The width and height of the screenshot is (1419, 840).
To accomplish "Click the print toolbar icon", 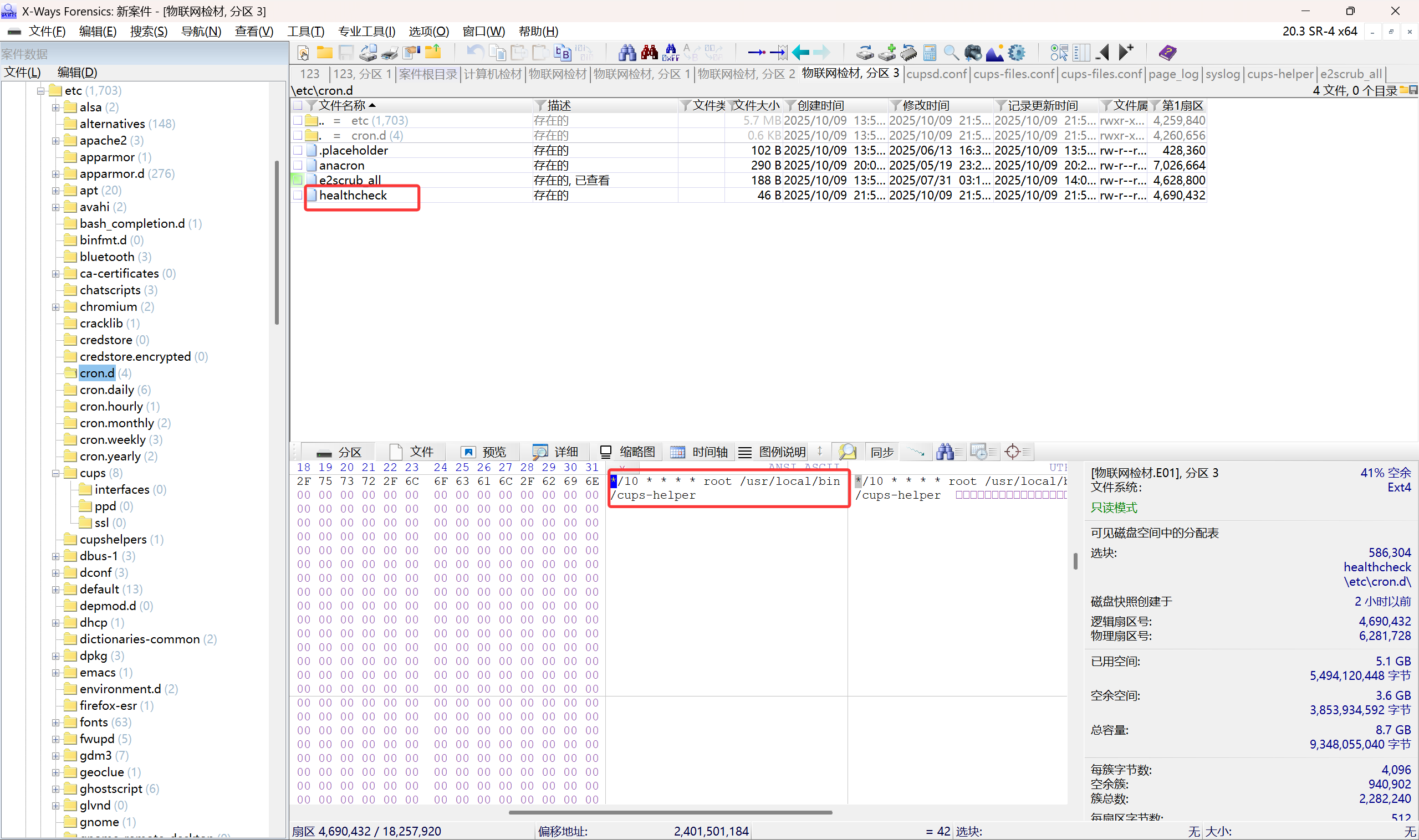I will [x=390, y=53].
